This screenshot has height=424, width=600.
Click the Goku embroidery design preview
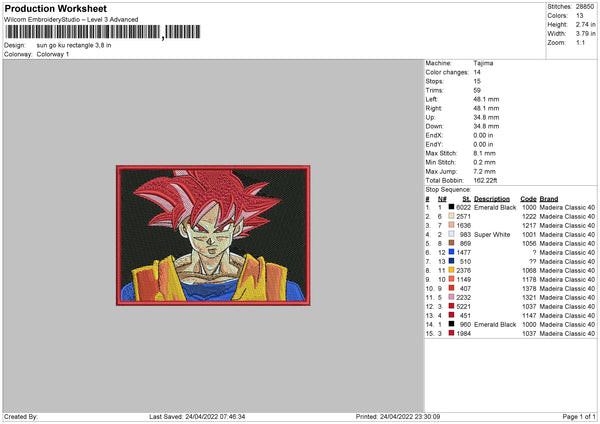213,235
